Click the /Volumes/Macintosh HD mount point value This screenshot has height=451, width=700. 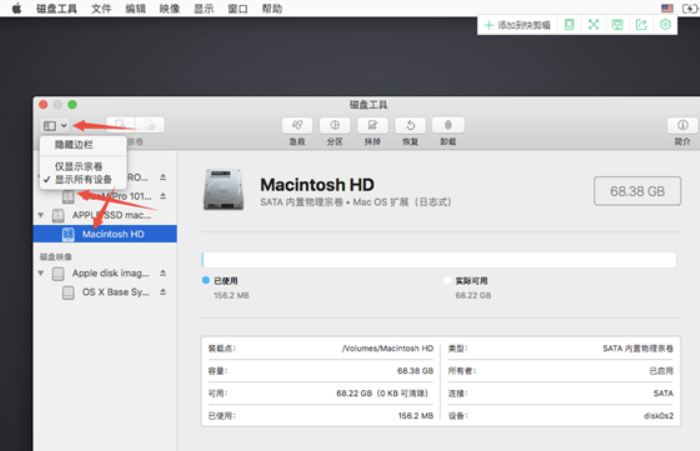click(388, 348)
